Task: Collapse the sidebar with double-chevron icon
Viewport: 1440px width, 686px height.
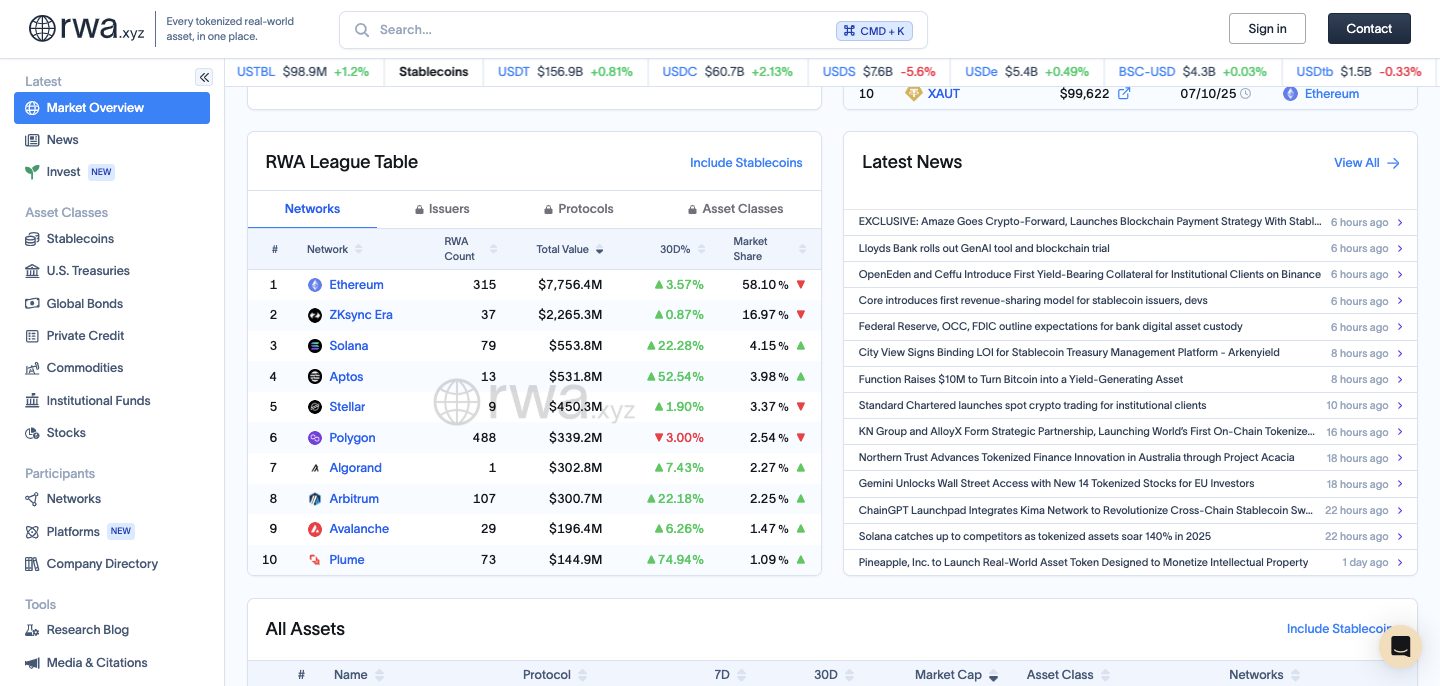Action: point(204,77)
